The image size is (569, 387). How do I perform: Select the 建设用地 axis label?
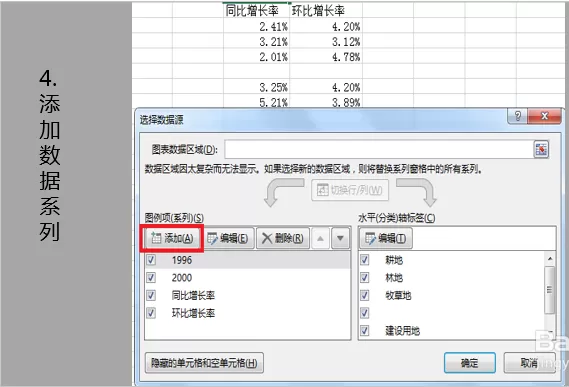(x=402, y=331)
